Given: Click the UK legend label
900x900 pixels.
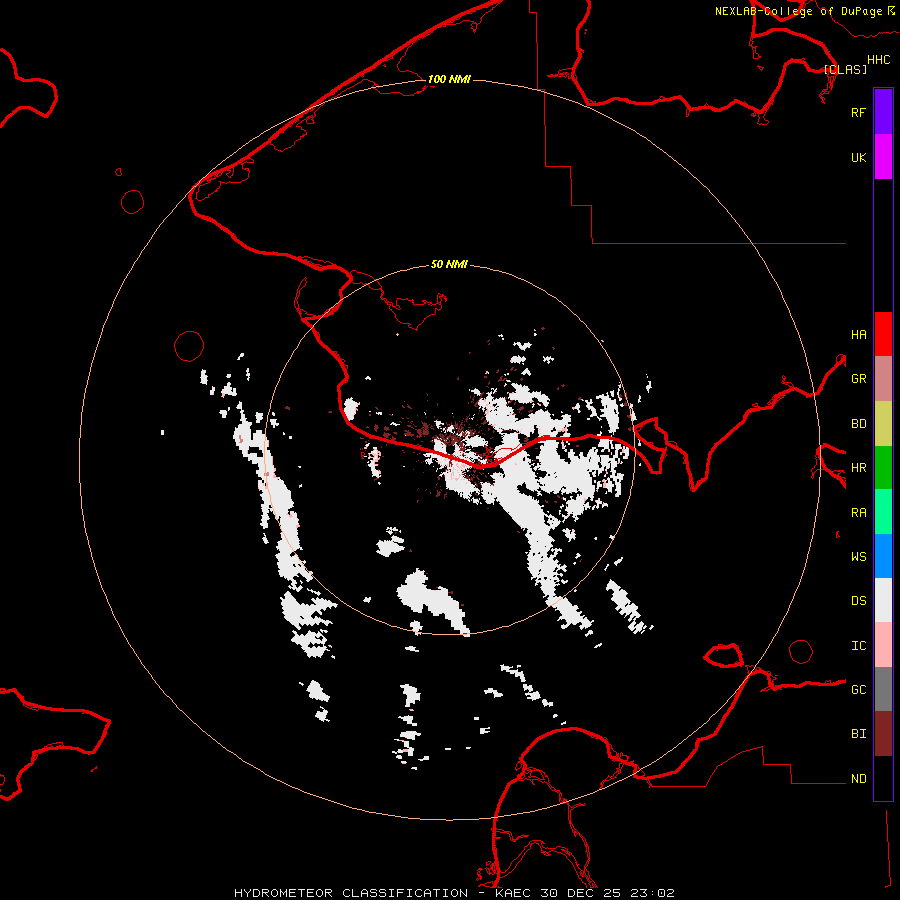Looking at the screenshot, I should pyautogui.click(x=858, y=157).
